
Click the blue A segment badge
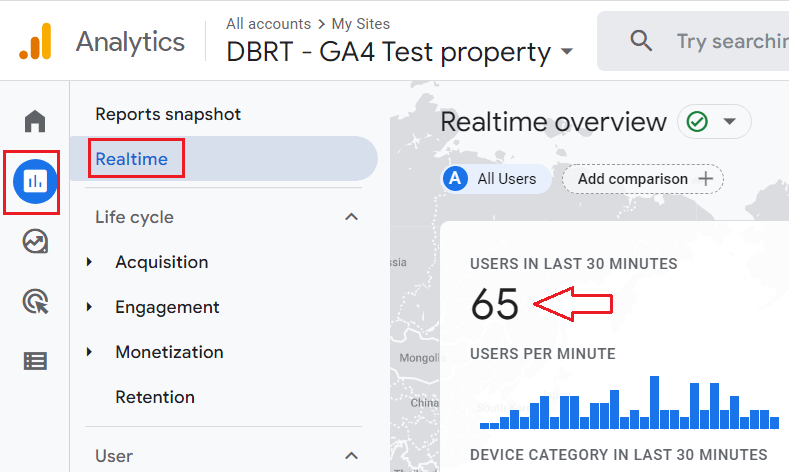pyautogui.click(x=455, y=178)
